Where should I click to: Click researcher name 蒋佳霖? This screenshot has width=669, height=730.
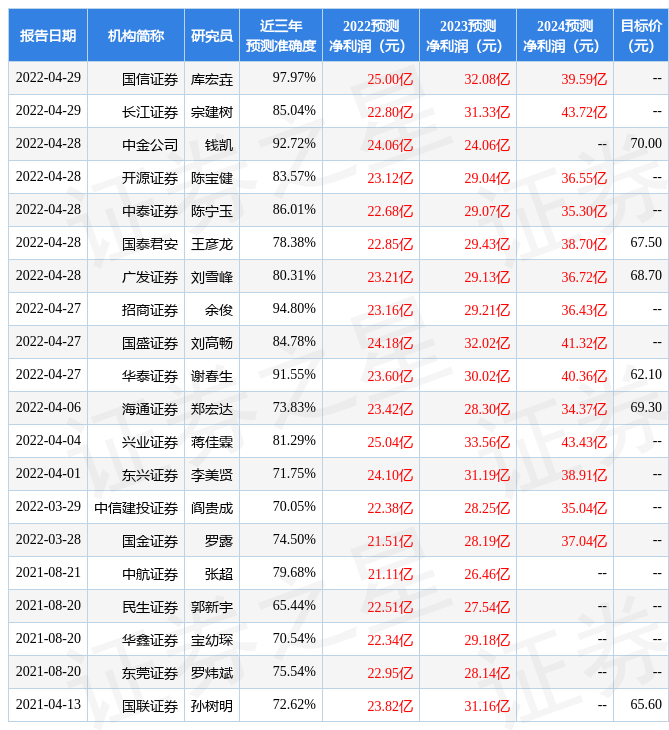pyautogui.click(x=212, y=442)
